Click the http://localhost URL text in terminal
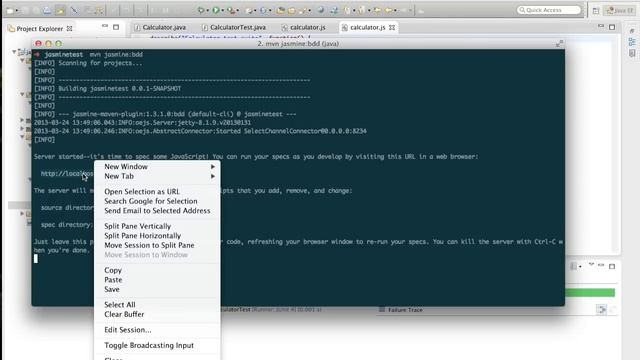Screen dimensions: 640x360 [x=67, y=173]
